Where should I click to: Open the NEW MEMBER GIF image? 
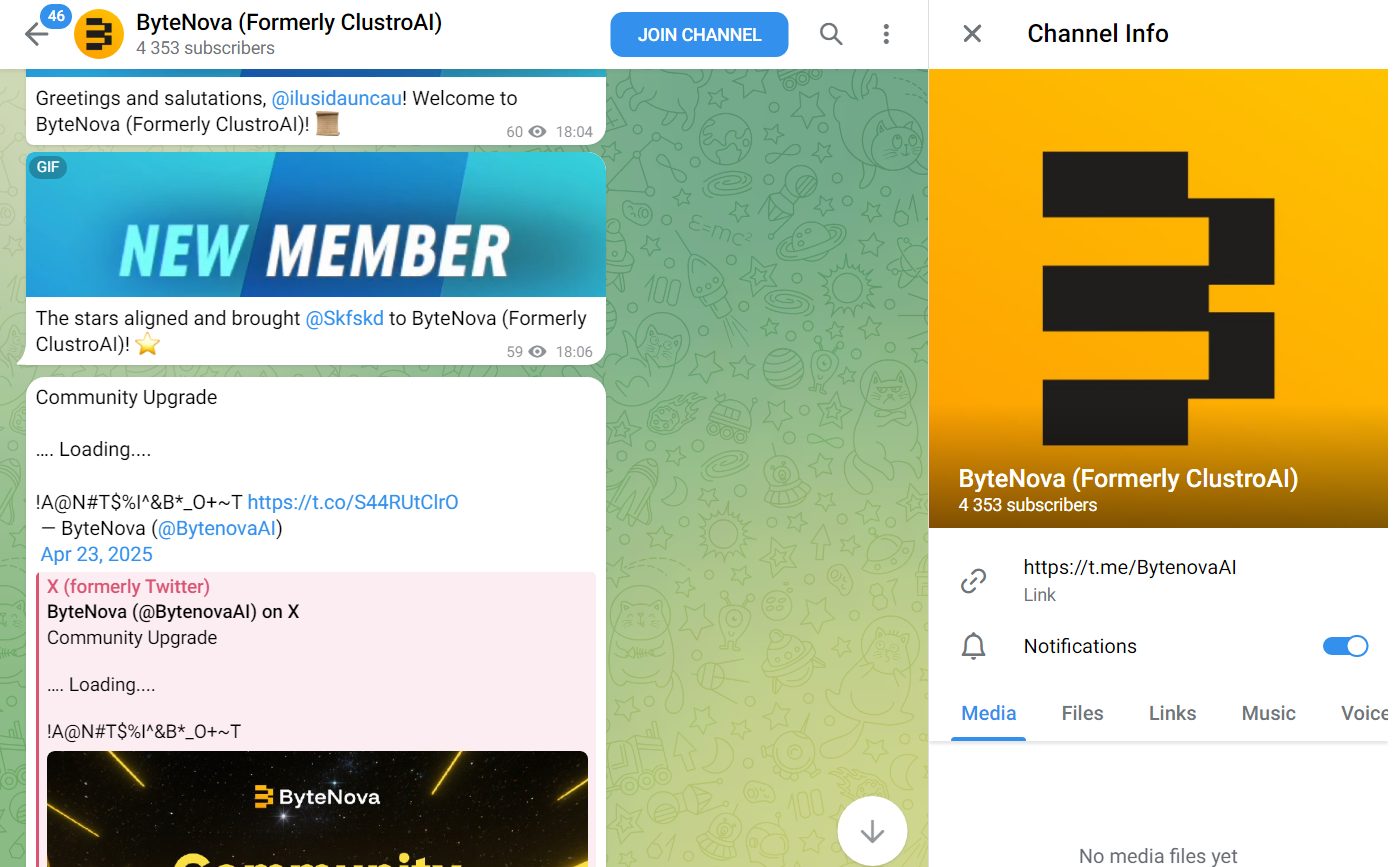[316, 225]
